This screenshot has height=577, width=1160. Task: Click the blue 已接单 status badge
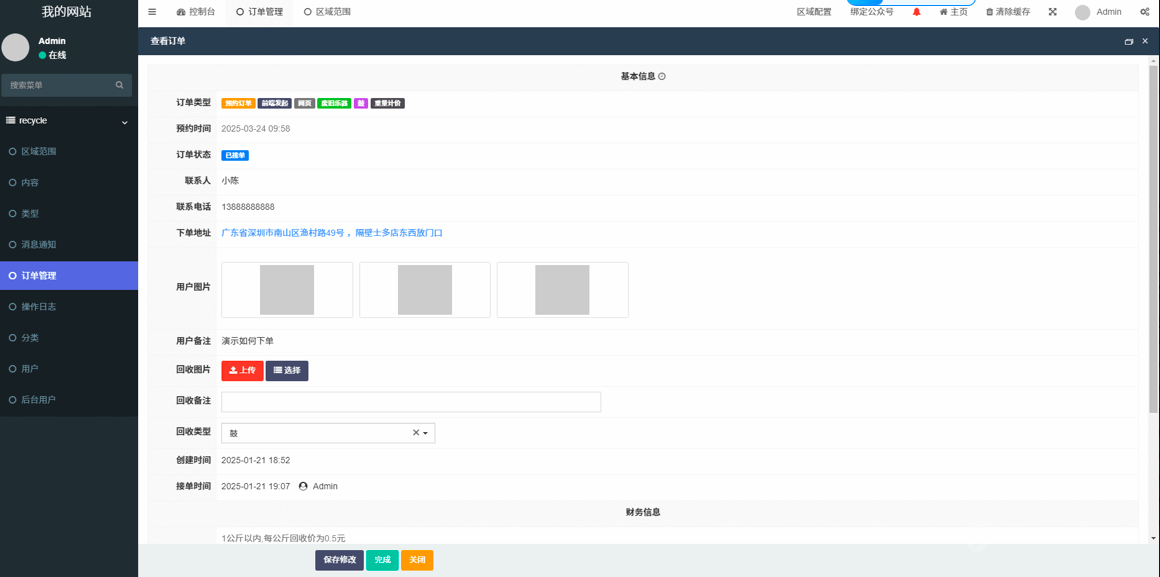(x=235, y=155)
